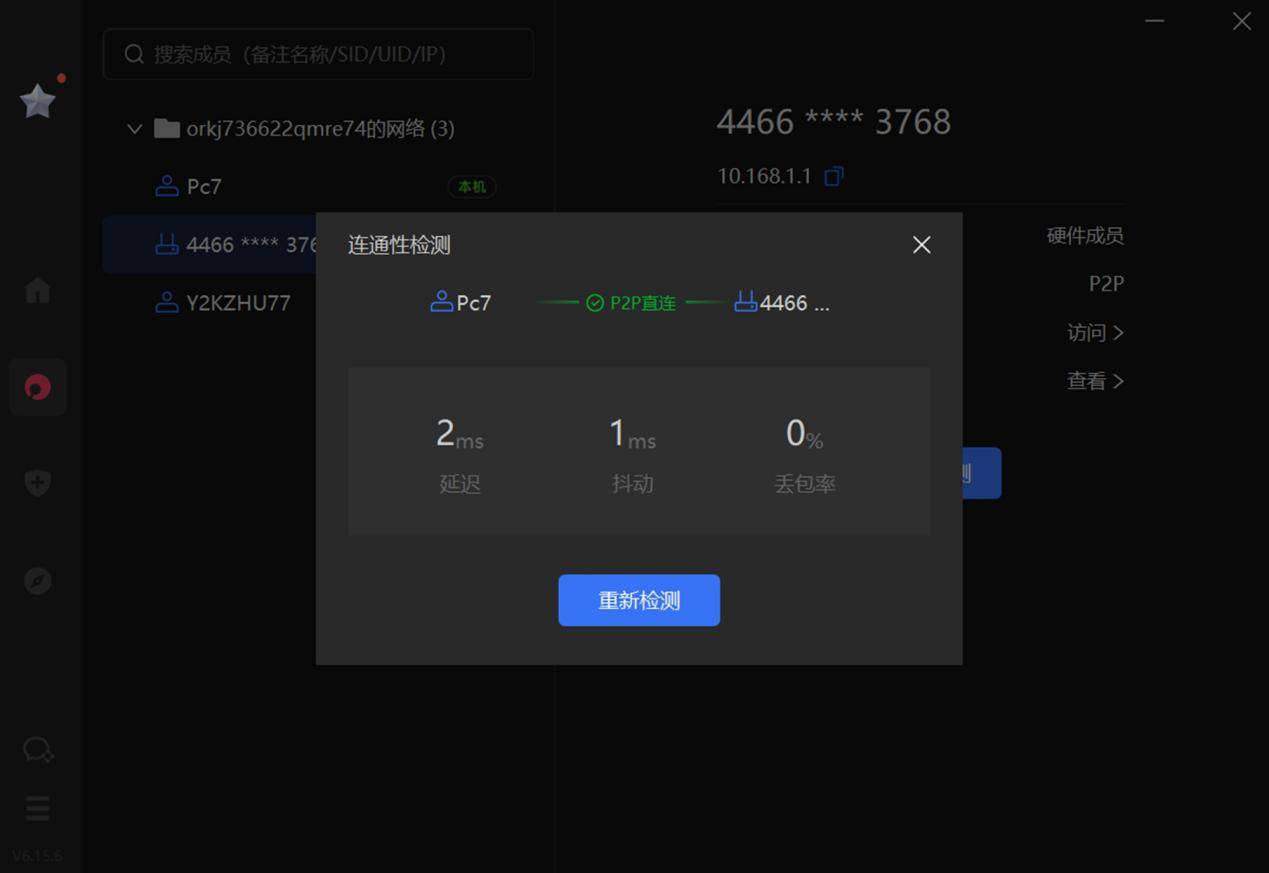The width and height of the screenshot is (1269, 873).
Task: Click the 1ms 抖动 value
Action: (633, 434)
